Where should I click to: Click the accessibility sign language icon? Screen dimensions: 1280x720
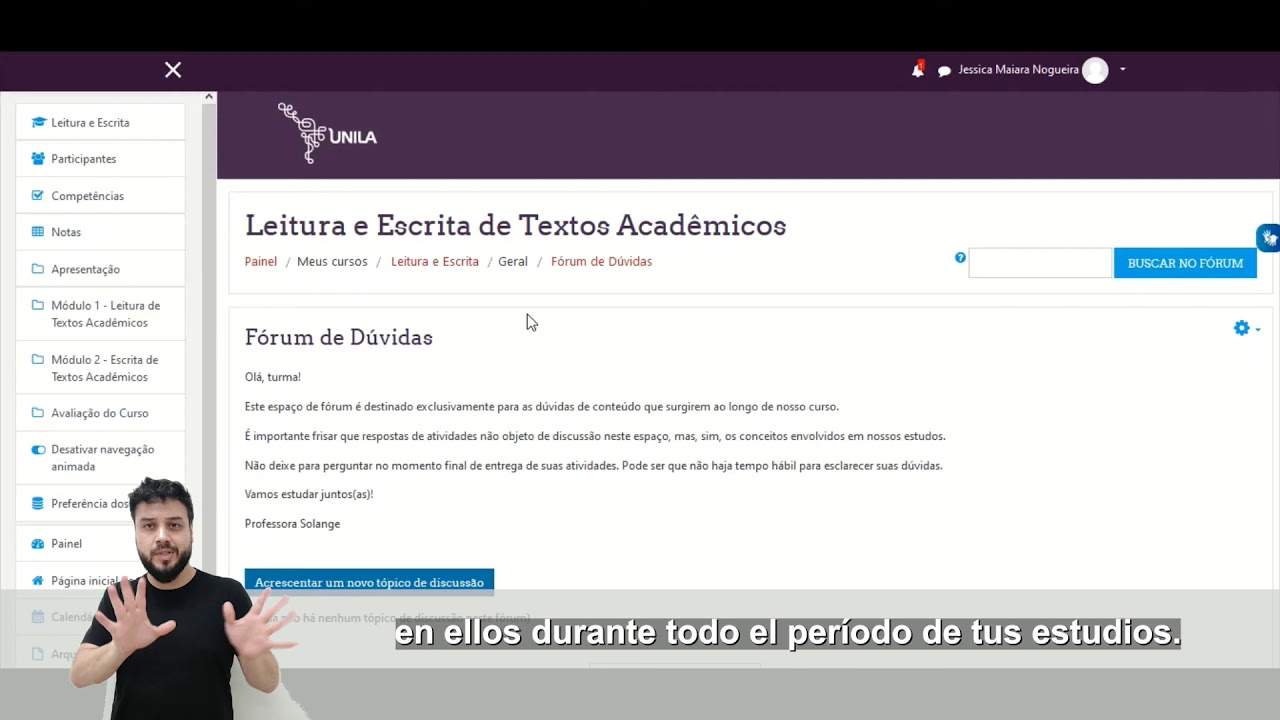[1268, 238]
